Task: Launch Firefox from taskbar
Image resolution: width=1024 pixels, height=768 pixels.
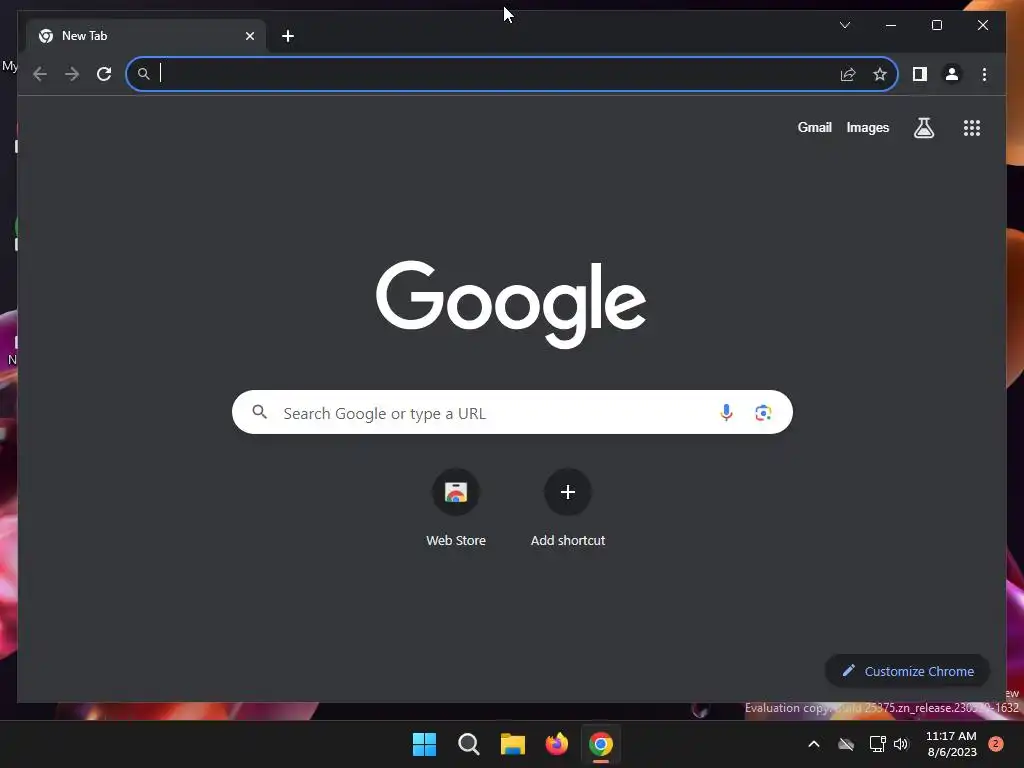Action: point(556,744)
